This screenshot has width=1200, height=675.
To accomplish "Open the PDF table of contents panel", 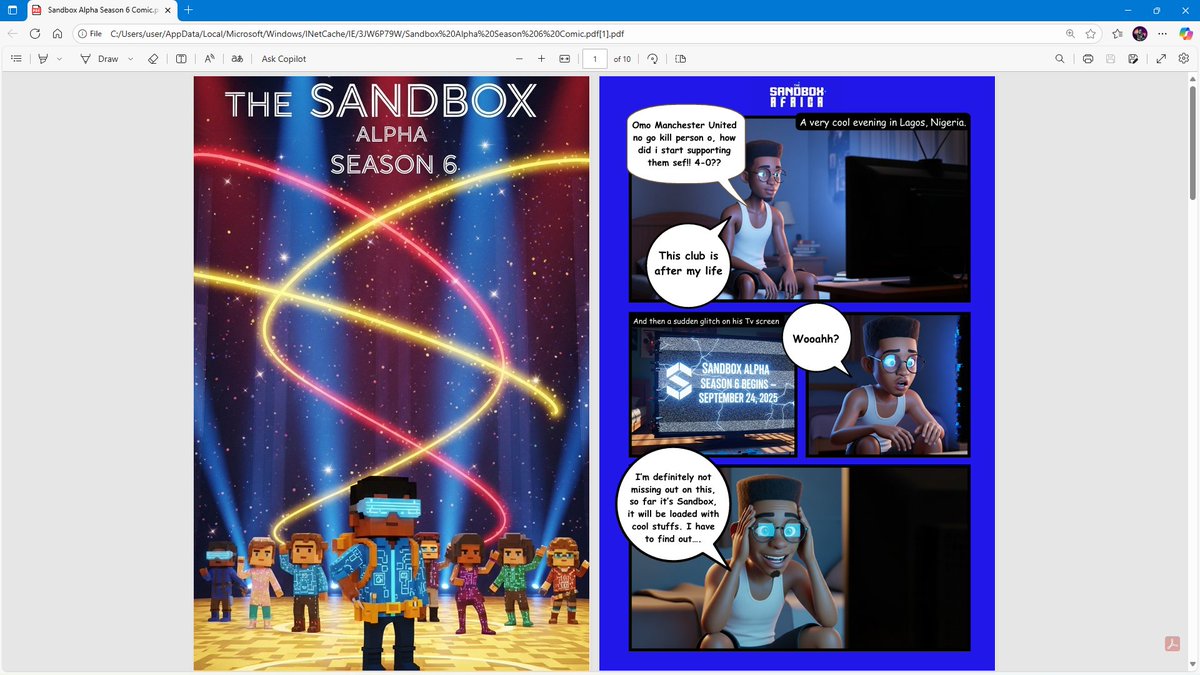I will click(15, 59).
